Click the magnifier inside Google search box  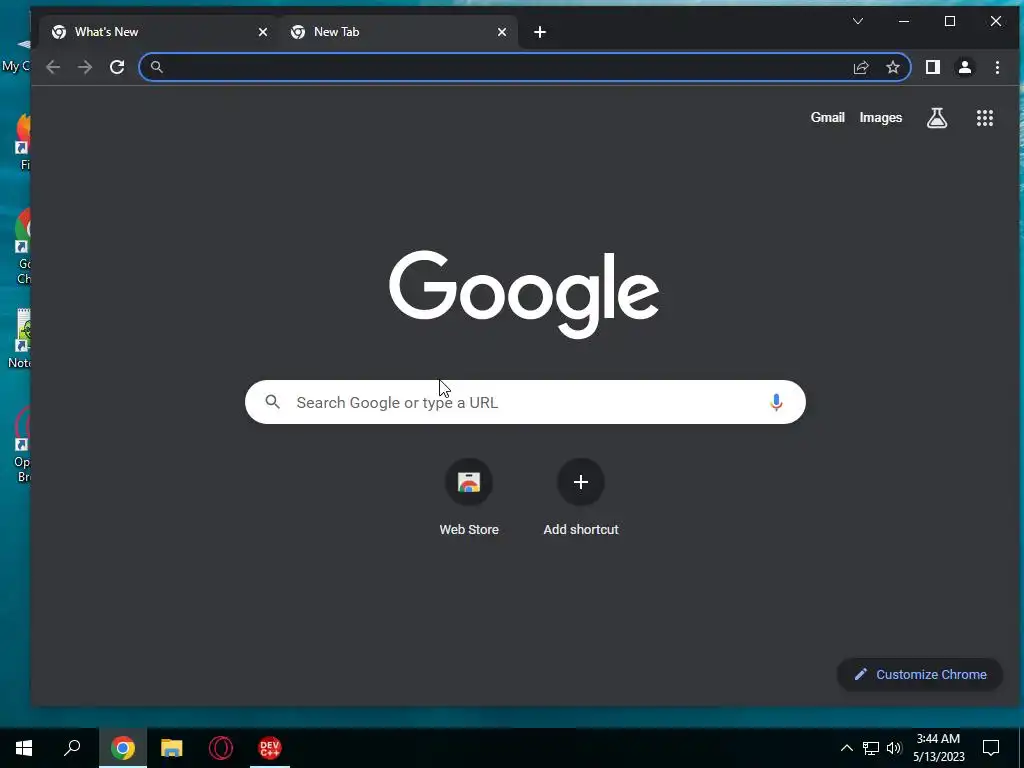coord(273,402)
